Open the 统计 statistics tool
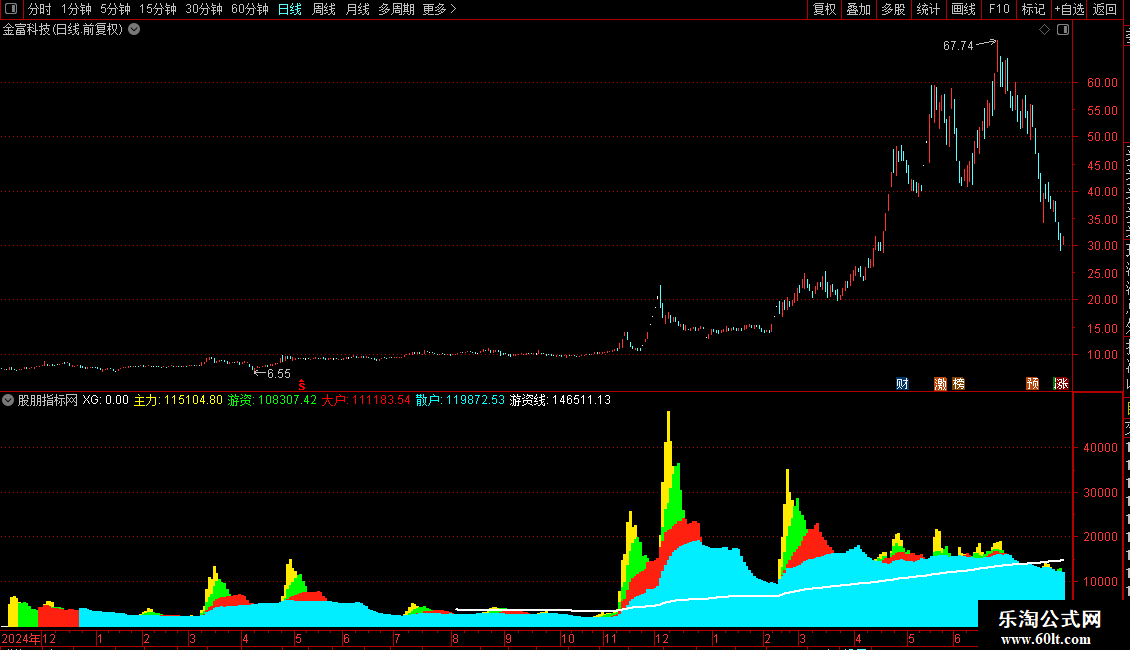1130x650 pixels. (x=928, y=9)
